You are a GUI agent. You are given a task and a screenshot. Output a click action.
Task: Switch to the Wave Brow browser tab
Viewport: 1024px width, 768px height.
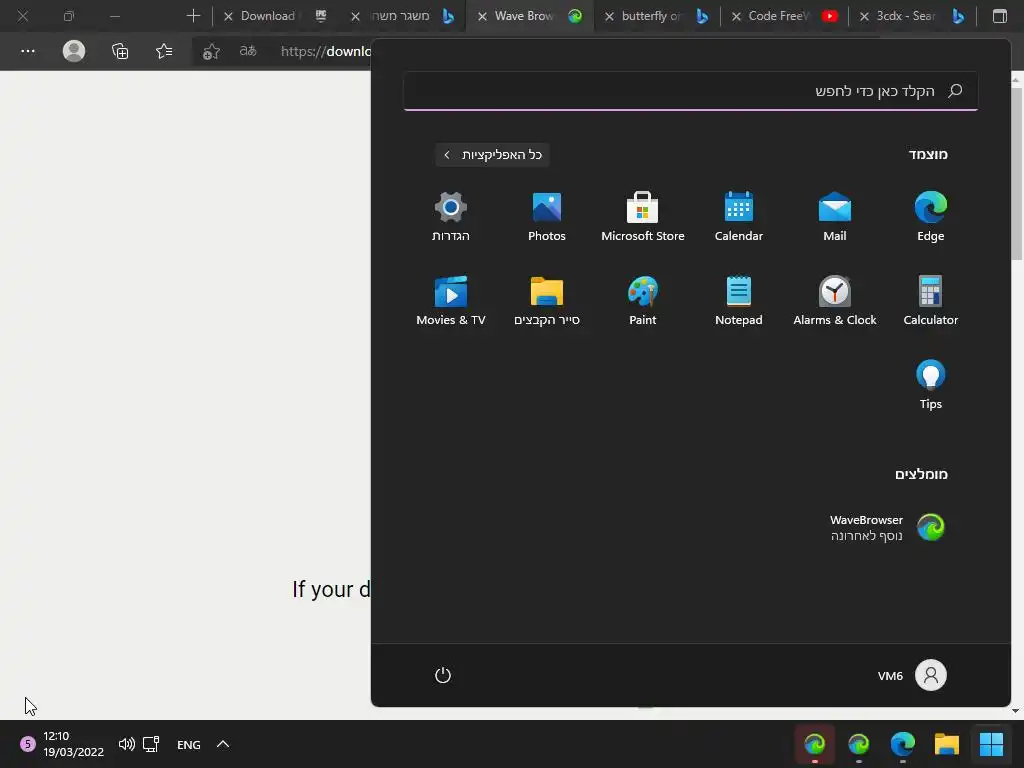pos(529,16)
